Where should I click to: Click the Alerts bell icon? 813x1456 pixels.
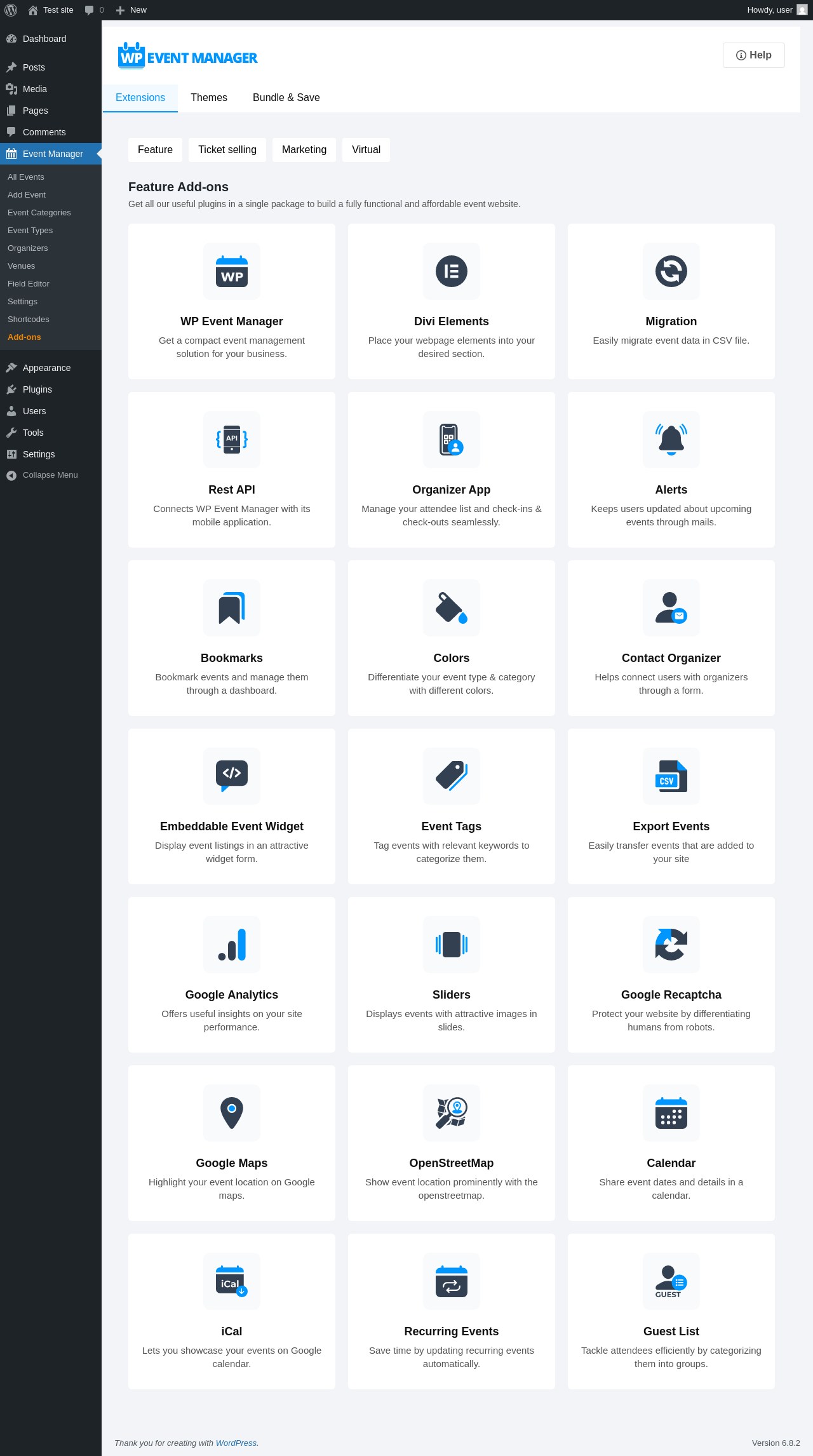pos(671,440)
